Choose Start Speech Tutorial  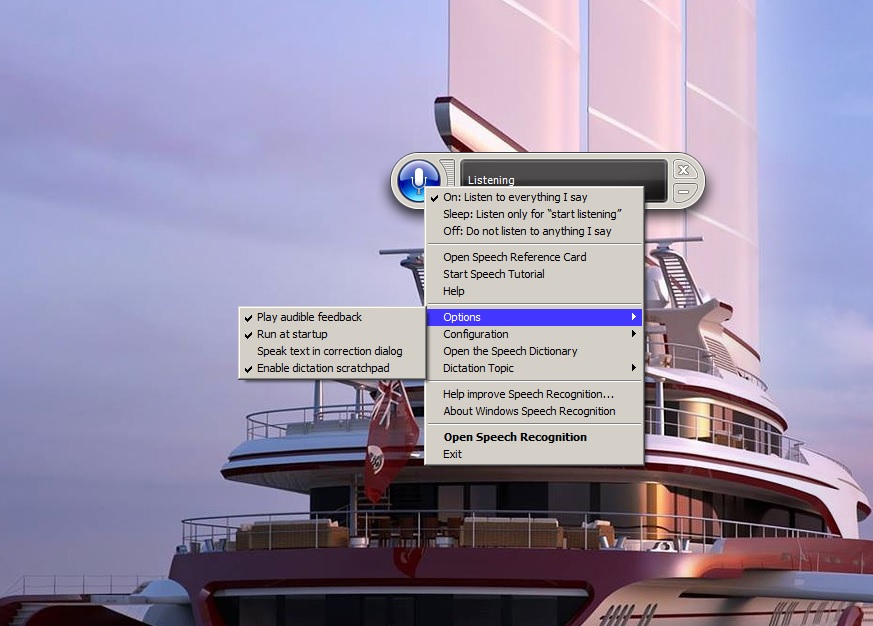point(534,274)
